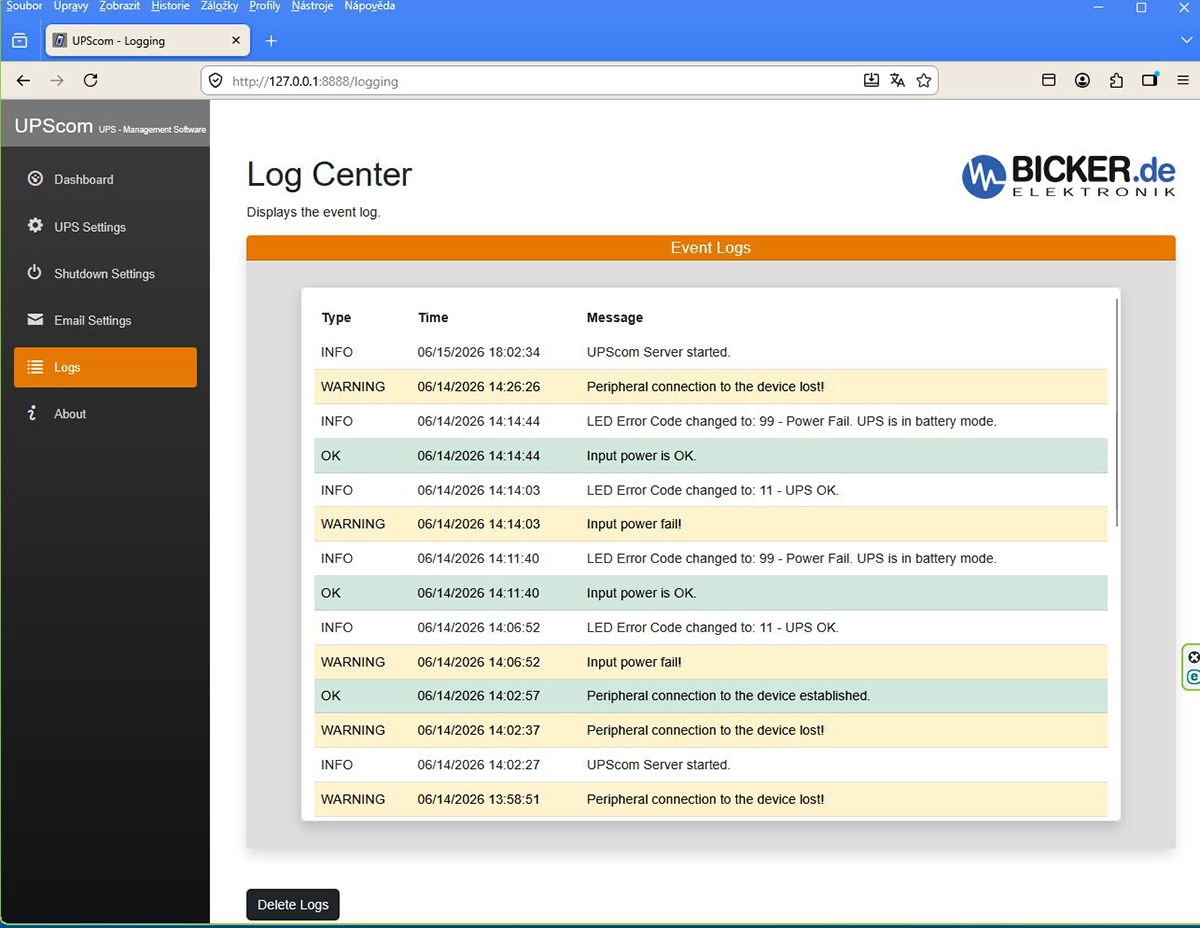This screenshot has height=928, width=1200.
Task: Close the UPScom - Logging tab
Action: (x=237, y=41)
